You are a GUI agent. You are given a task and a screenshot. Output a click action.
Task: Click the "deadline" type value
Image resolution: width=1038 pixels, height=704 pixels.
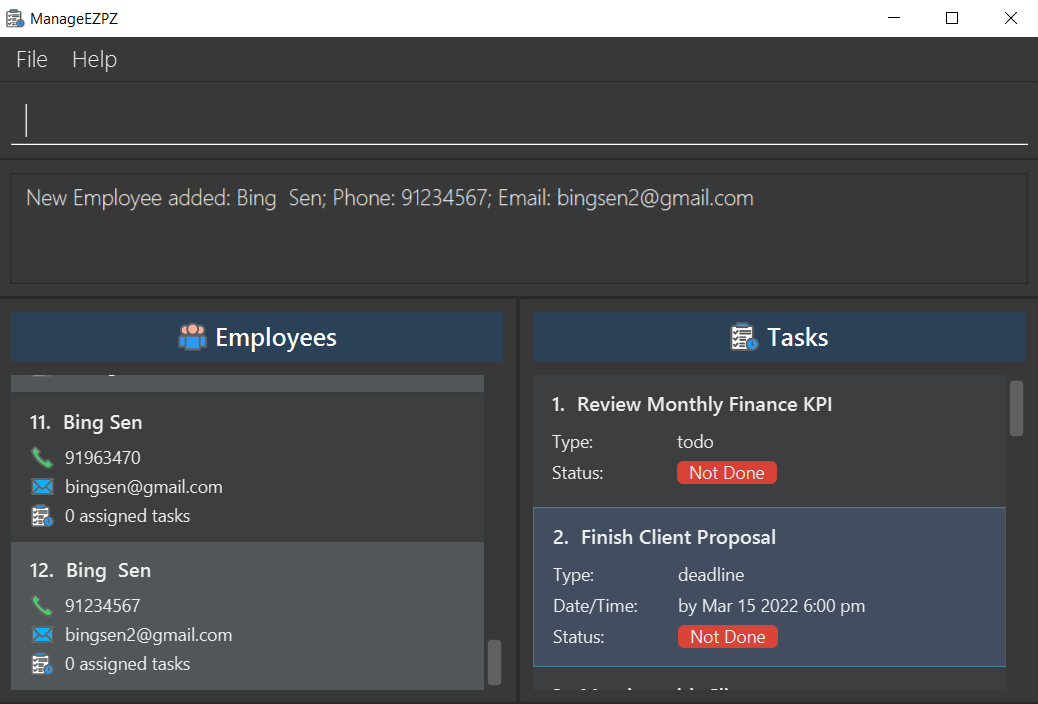pos(711,575)
